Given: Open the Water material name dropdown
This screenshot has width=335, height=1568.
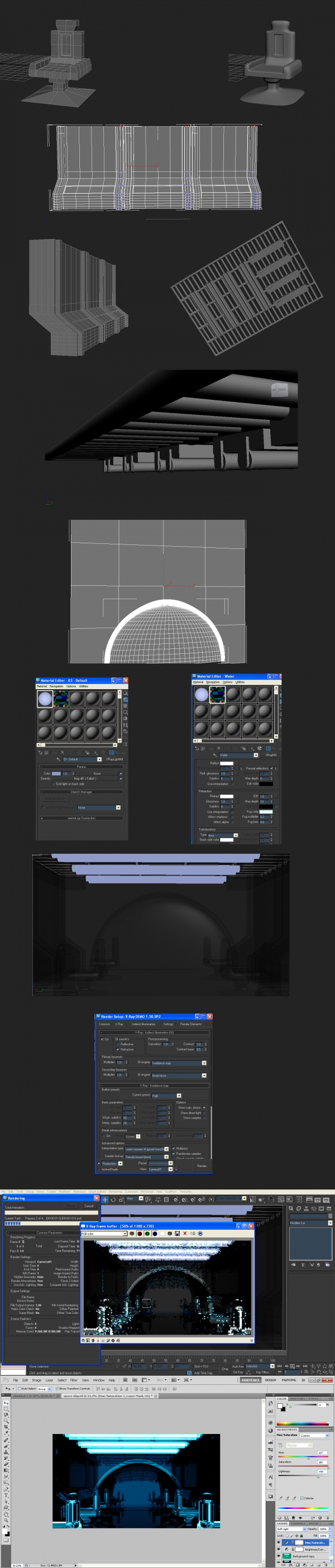Looking at the screenshot, I should pos(239,756).
